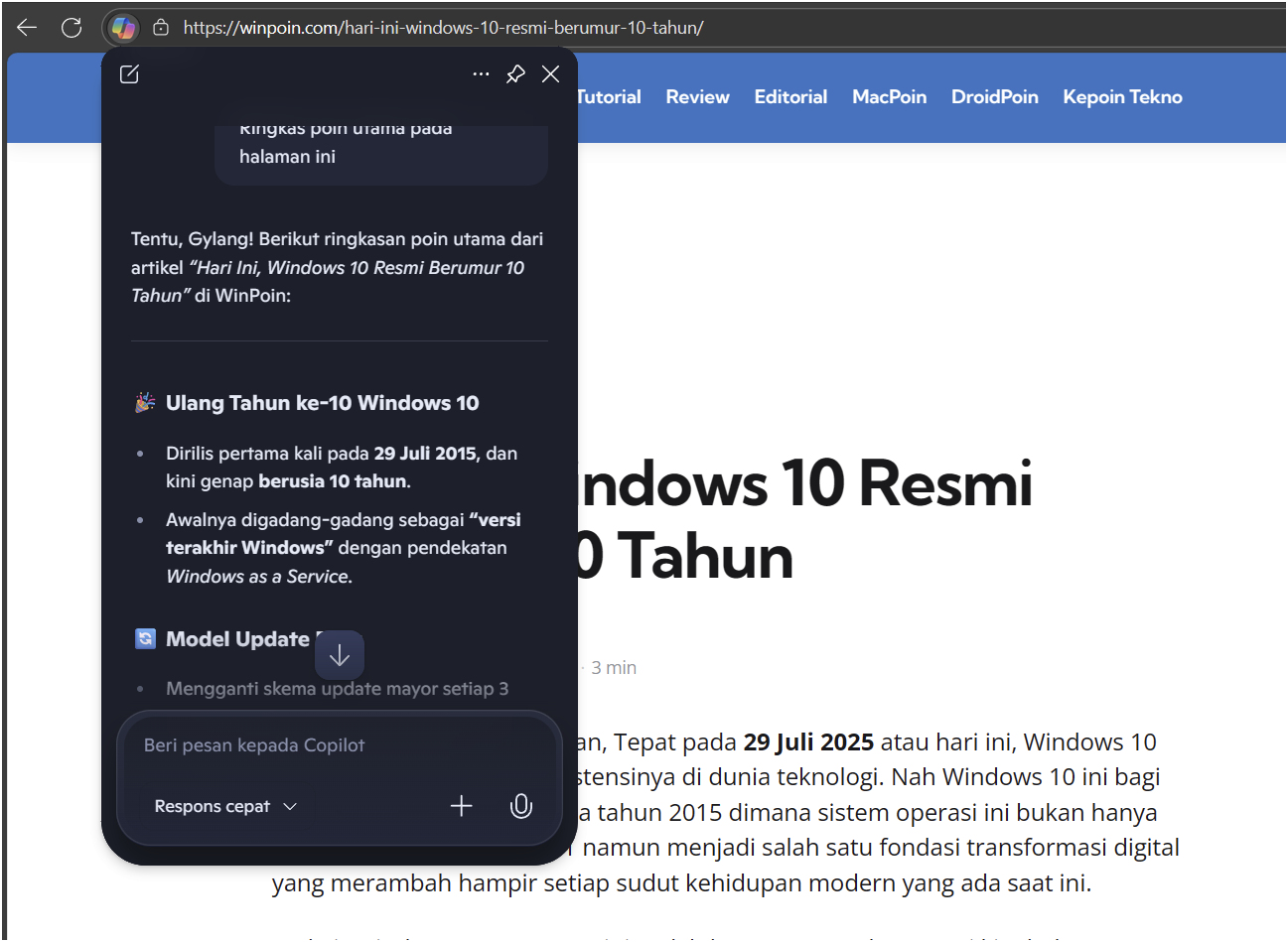The width and height of the screenshot is (1288, 942).
Task: Go back with the browser back arrow
Action: (27, 28)
